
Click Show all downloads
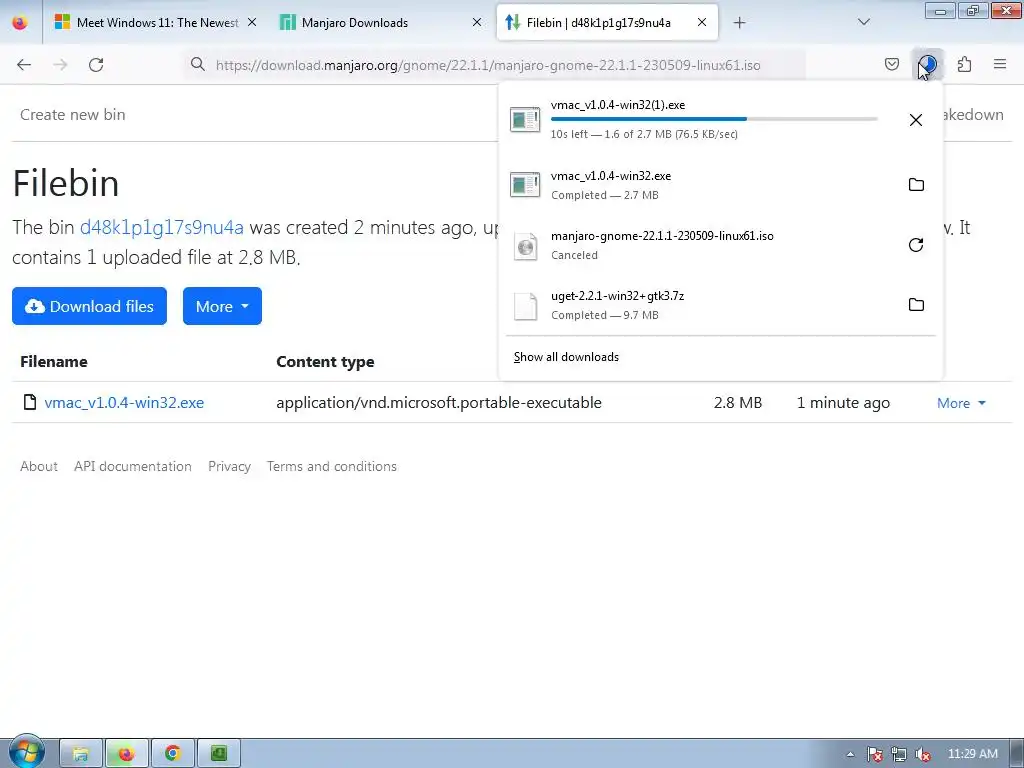coord(566,357)
